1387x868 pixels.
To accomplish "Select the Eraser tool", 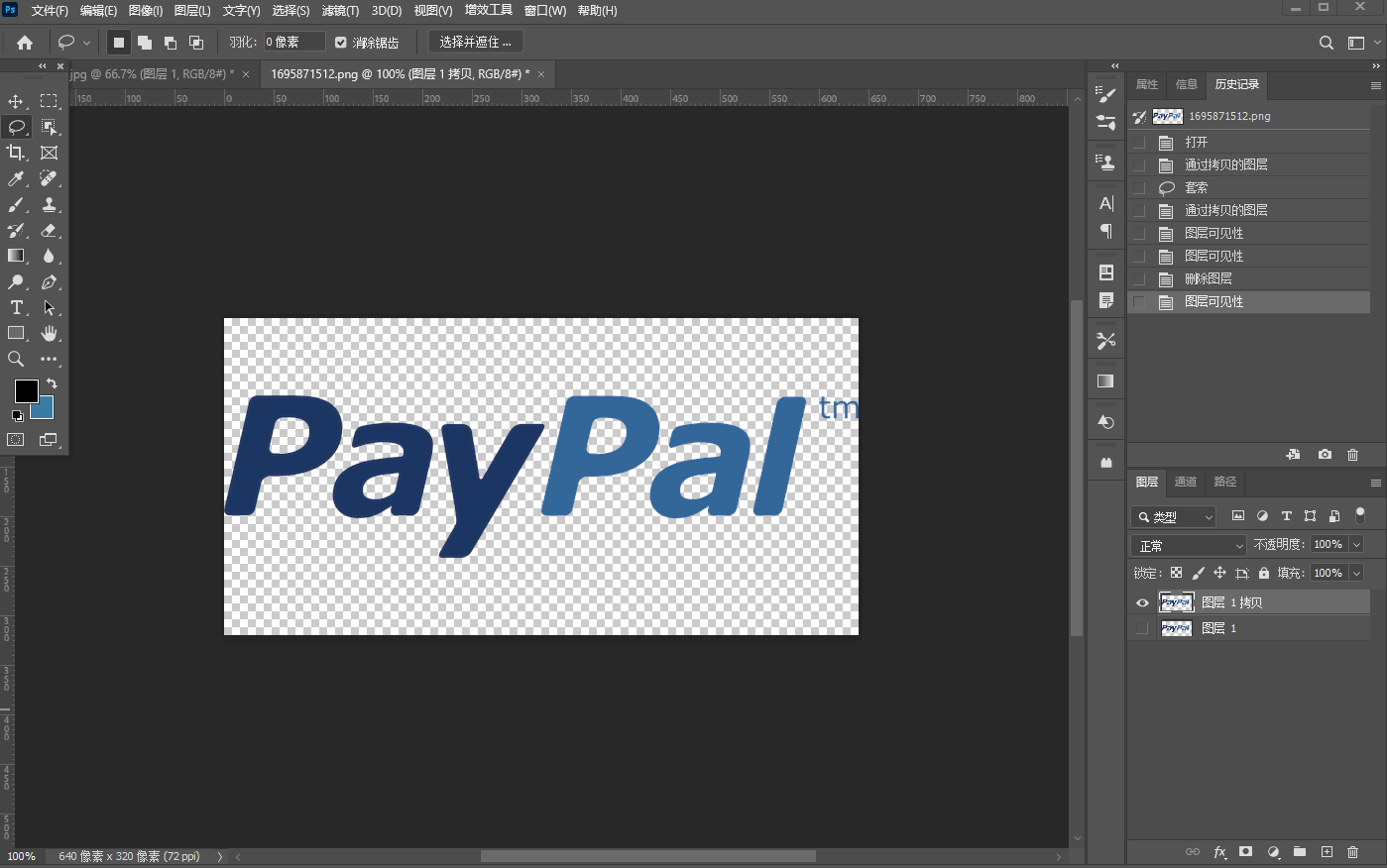I will tap(49, 230).
